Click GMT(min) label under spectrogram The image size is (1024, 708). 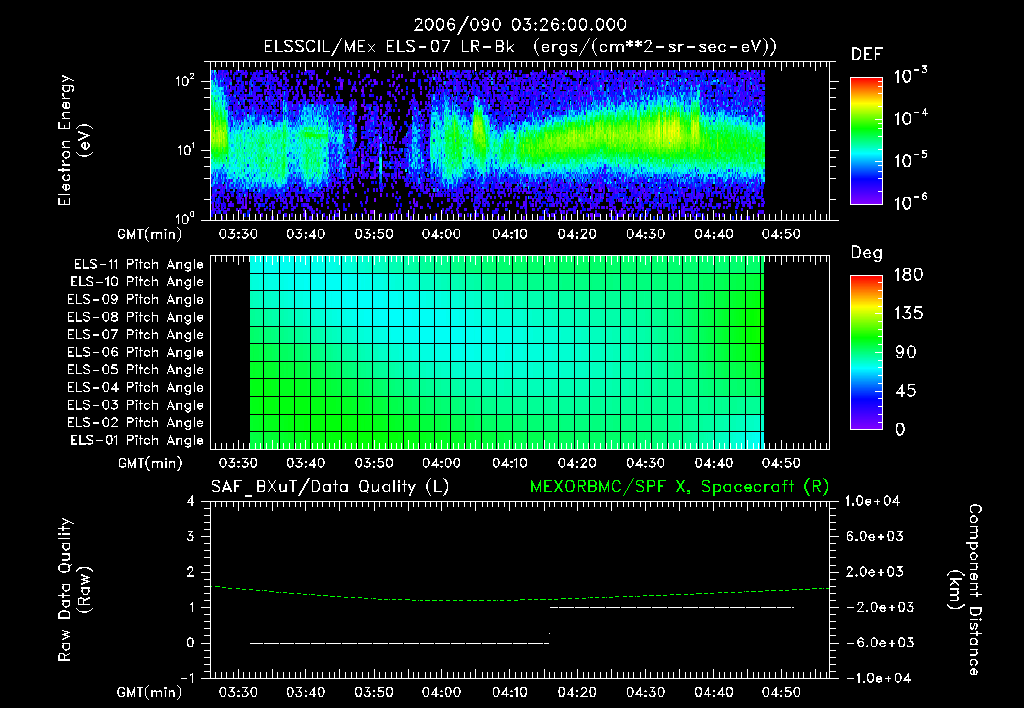pyautogui.click(x=150, y=234)
